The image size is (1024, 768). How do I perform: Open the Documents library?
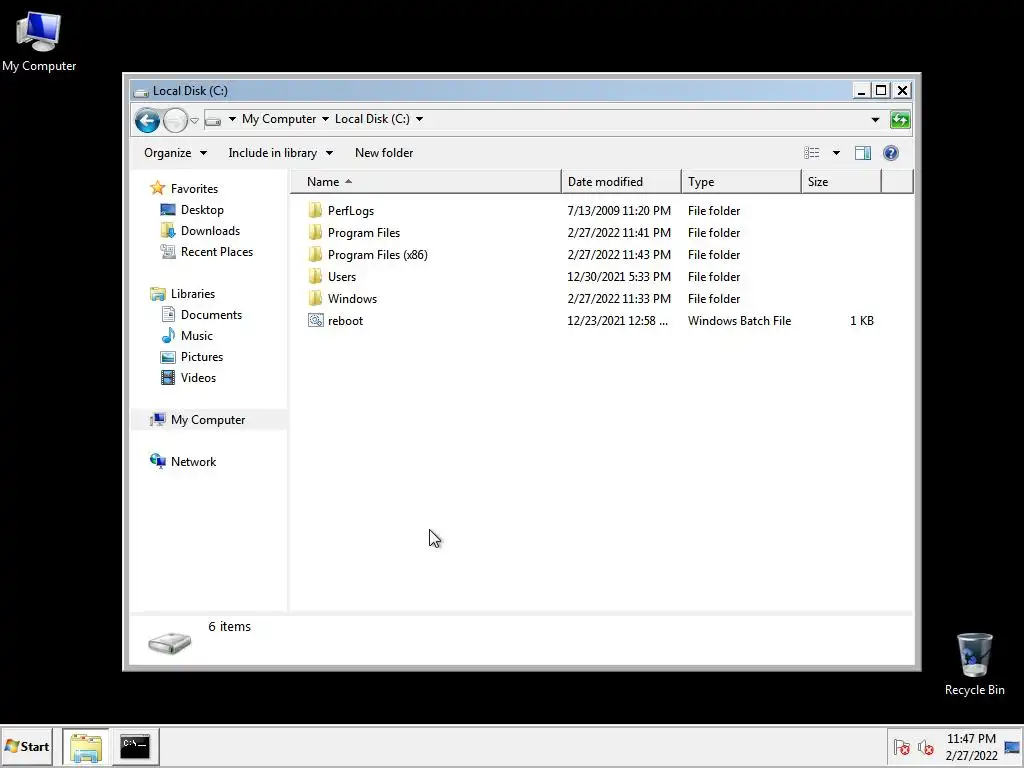point(211,315)
